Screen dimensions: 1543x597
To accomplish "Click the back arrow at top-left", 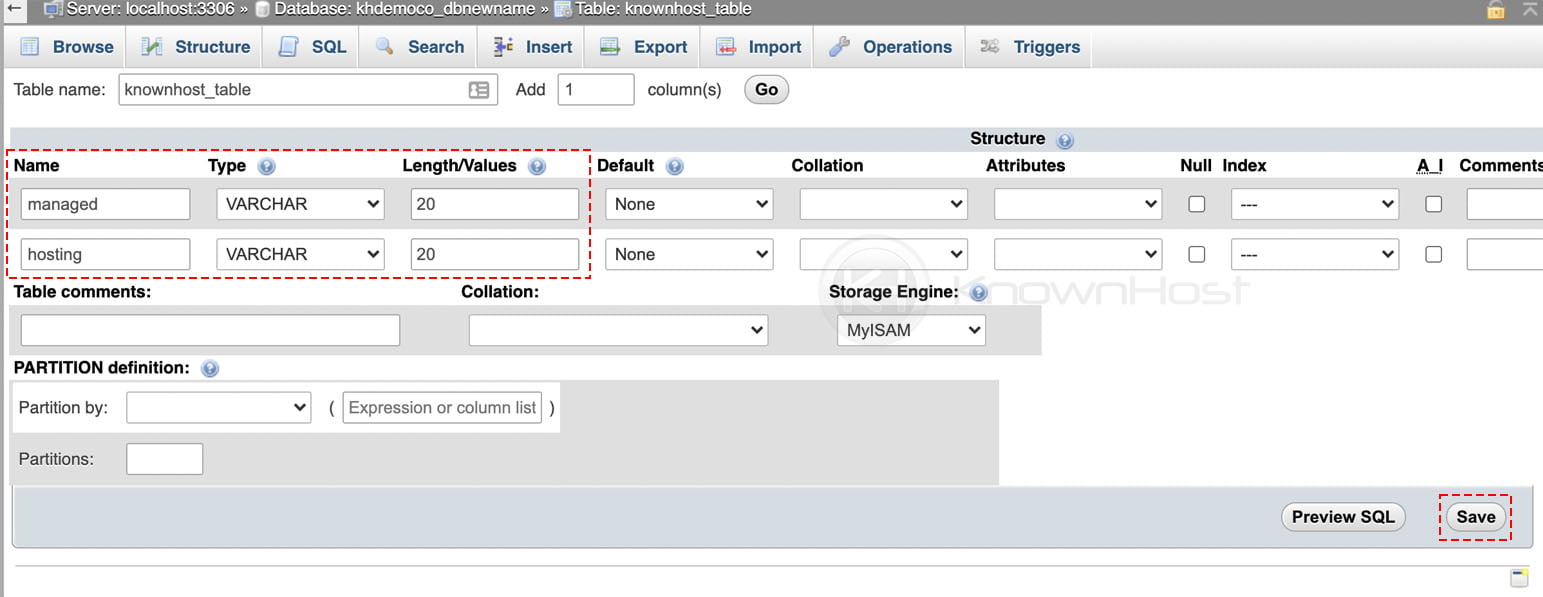I will (x=11, y=9).
